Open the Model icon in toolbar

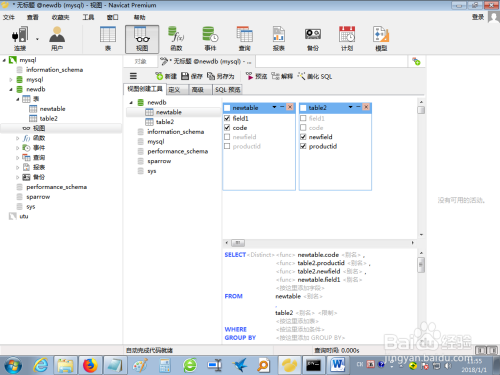[381, 39]
